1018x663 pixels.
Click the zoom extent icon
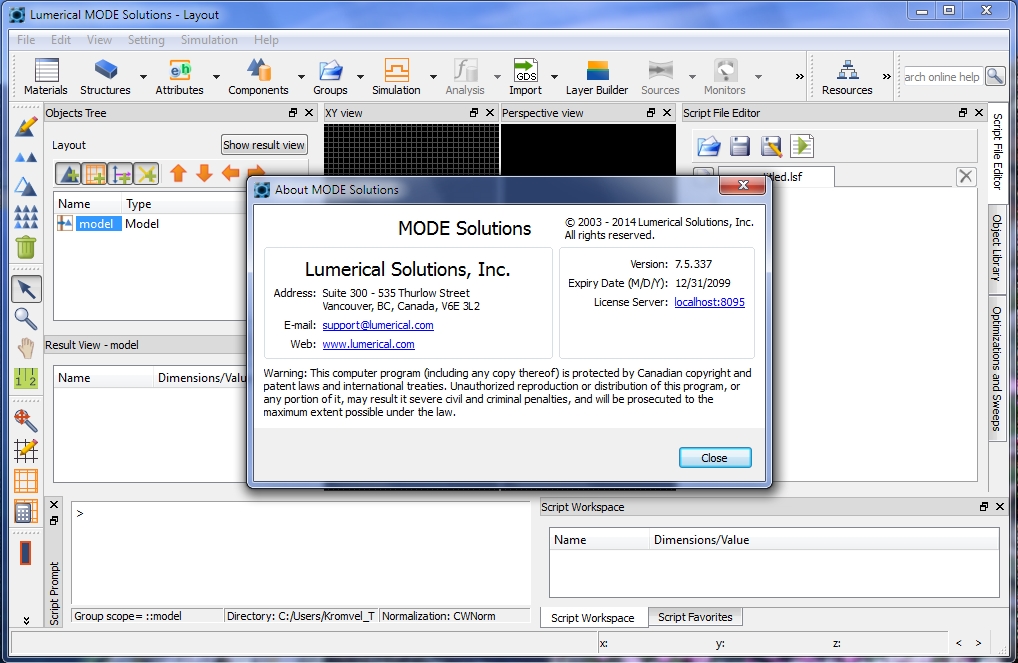[x=26, y=420]
